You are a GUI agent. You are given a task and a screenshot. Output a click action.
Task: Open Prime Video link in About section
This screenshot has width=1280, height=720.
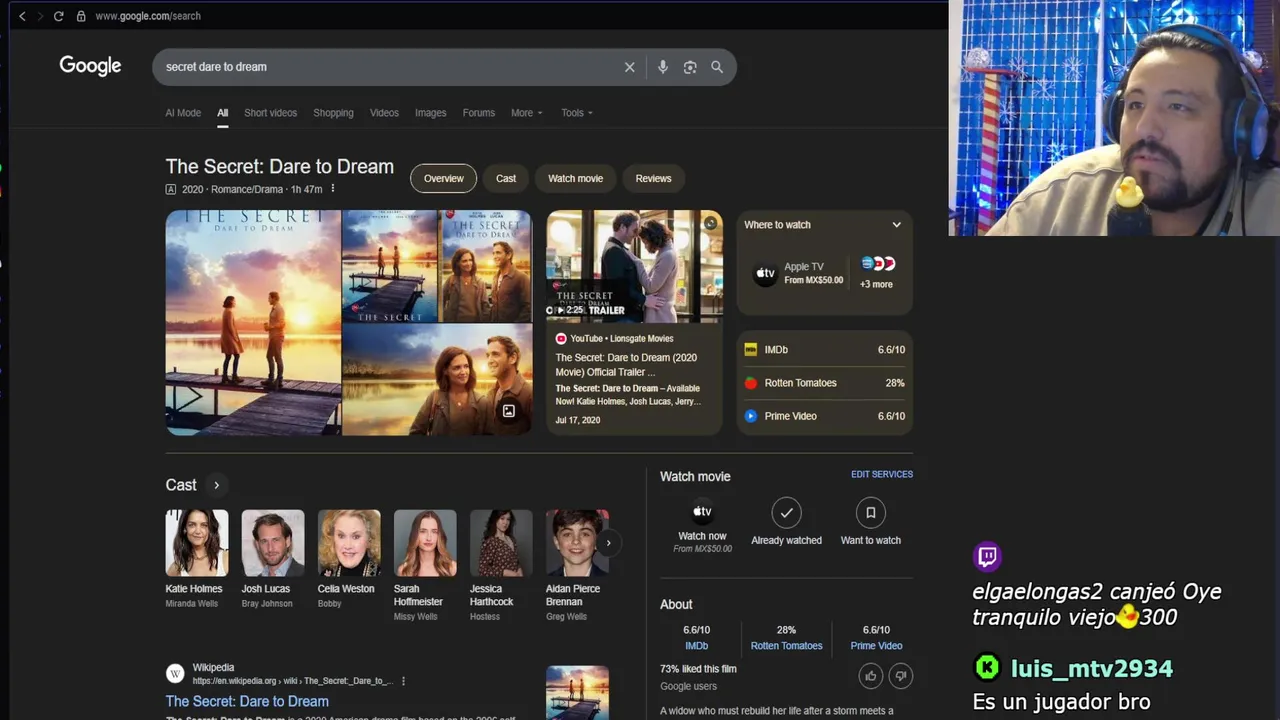(x=876, y=646)
